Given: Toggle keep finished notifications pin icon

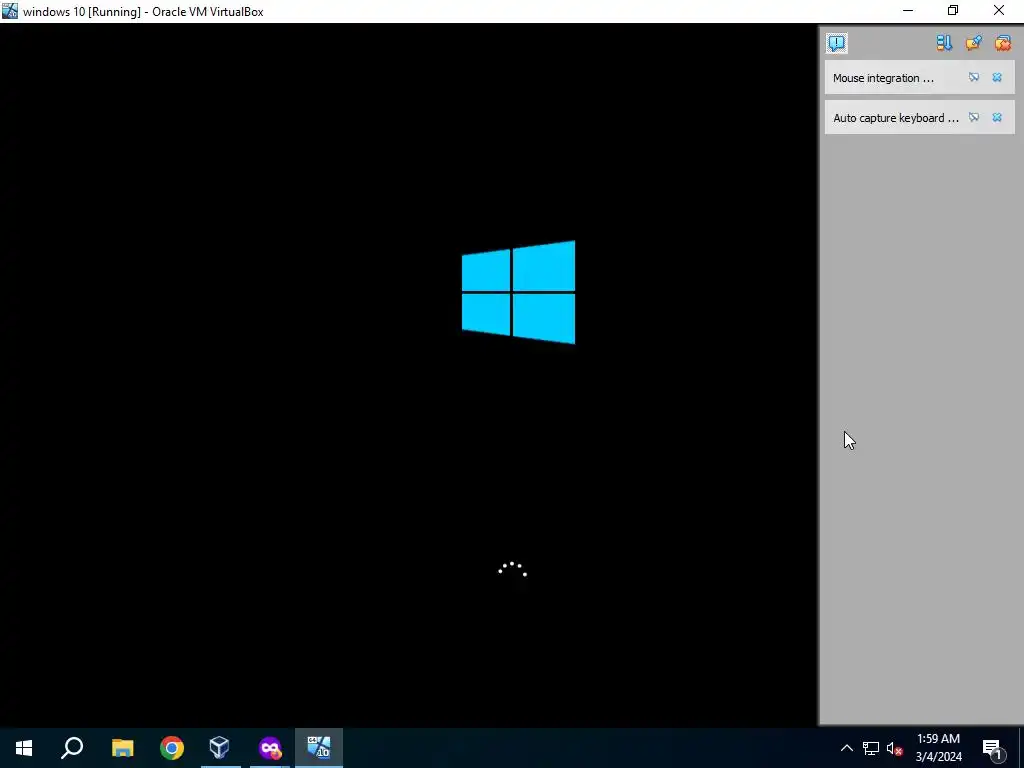Looking at the screenshot, I should (x=973, y=43).
